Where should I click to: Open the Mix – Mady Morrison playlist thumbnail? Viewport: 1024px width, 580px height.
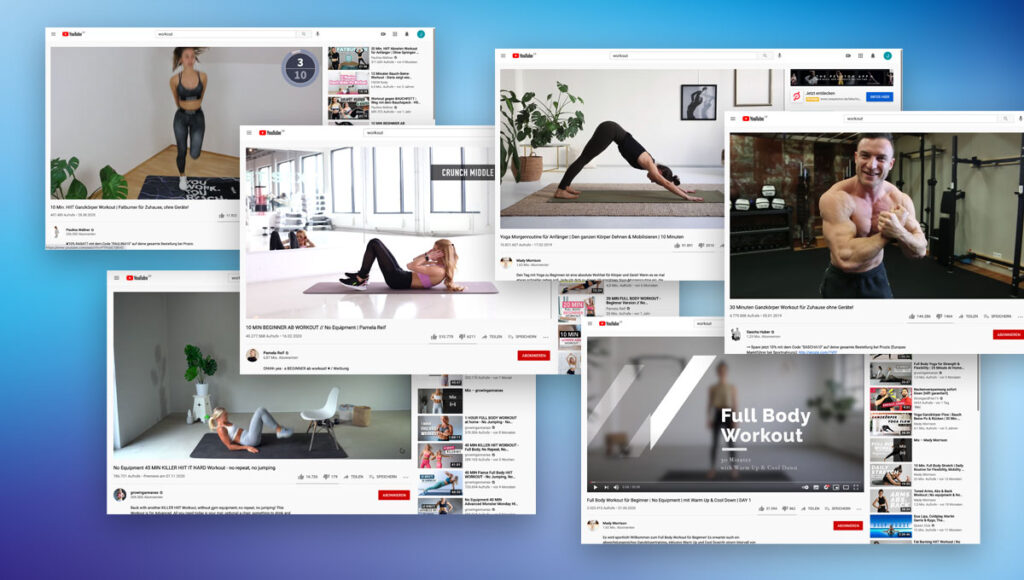pos(891,450)
